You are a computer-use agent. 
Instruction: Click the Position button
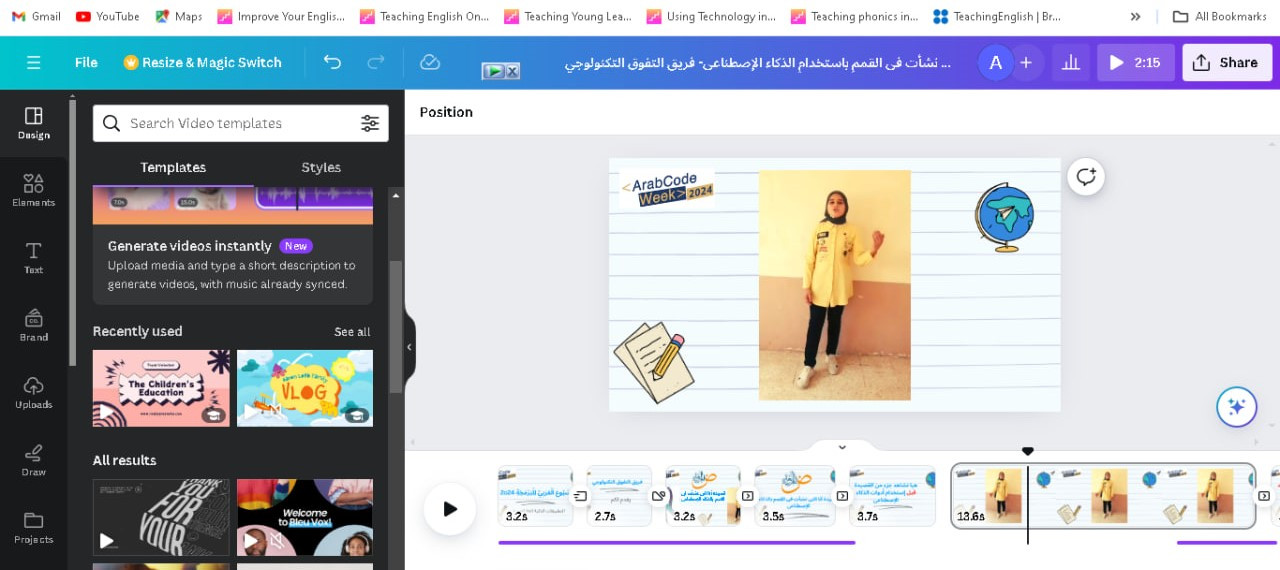pyautogui.click(x=446, y=112)
